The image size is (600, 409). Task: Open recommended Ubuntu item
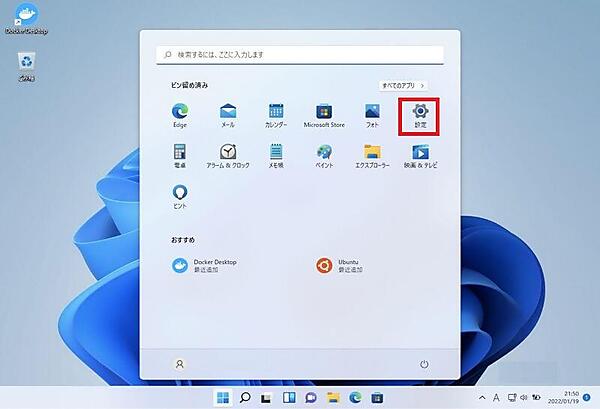click(x=340, y=265)
